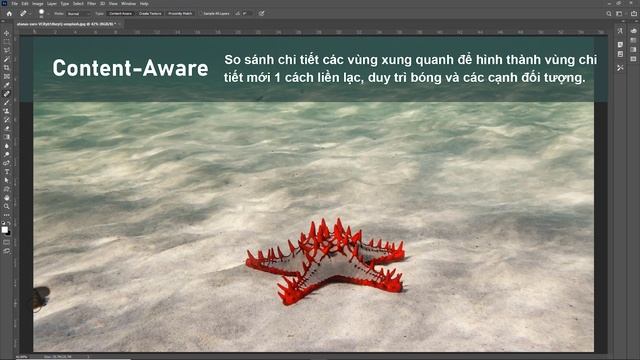Select the Hand tool

(7, 198)
